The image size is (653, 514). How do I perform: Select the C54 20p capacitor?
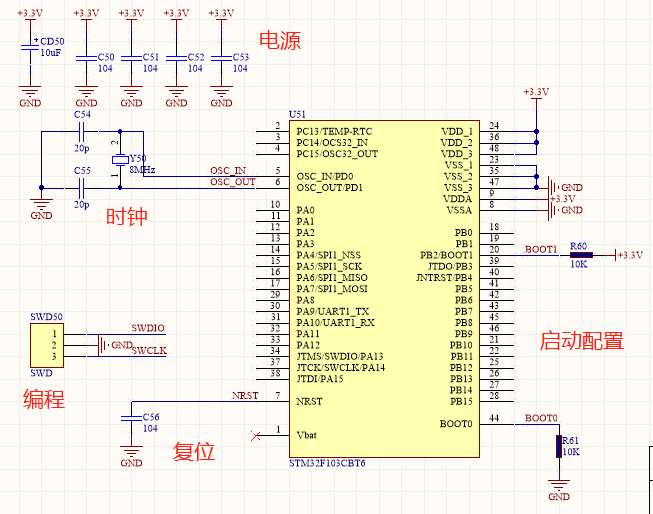[82, 132]
